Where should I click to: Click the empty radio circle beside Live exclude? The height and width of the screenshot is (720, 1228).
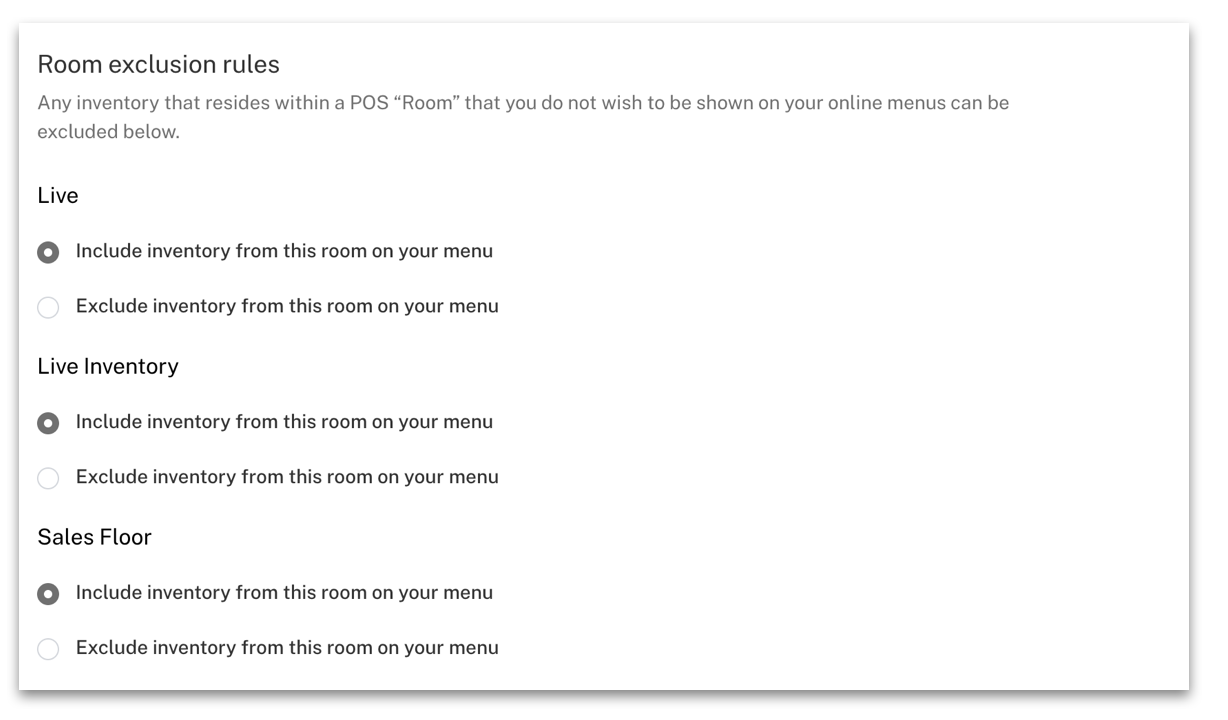[x=48, y=307]
